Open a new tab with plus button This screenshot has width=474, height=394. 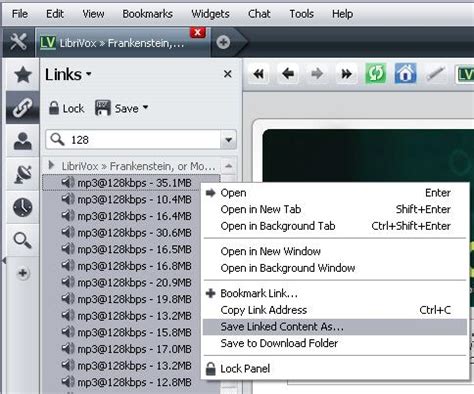[223, 42]
